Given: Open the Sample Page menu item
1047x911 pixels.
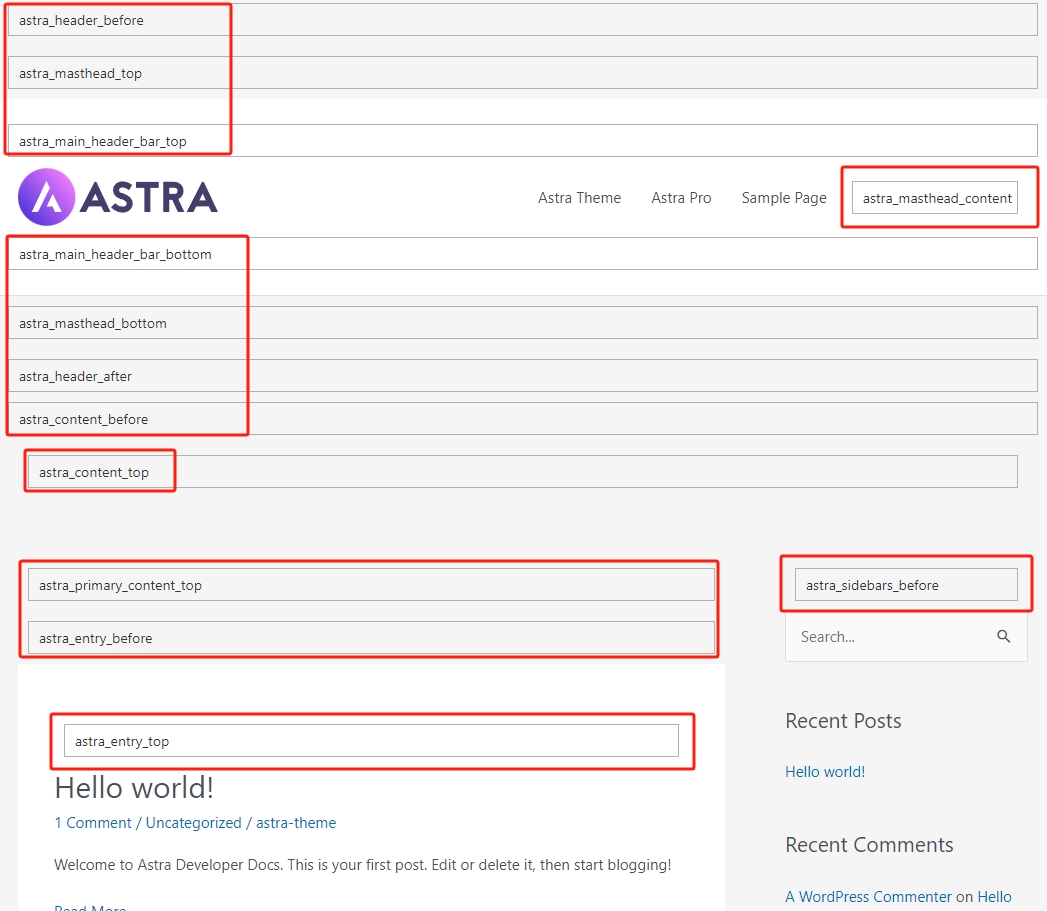Looking at the screenshot, I should pyautogui.click(x=784, y=198).
